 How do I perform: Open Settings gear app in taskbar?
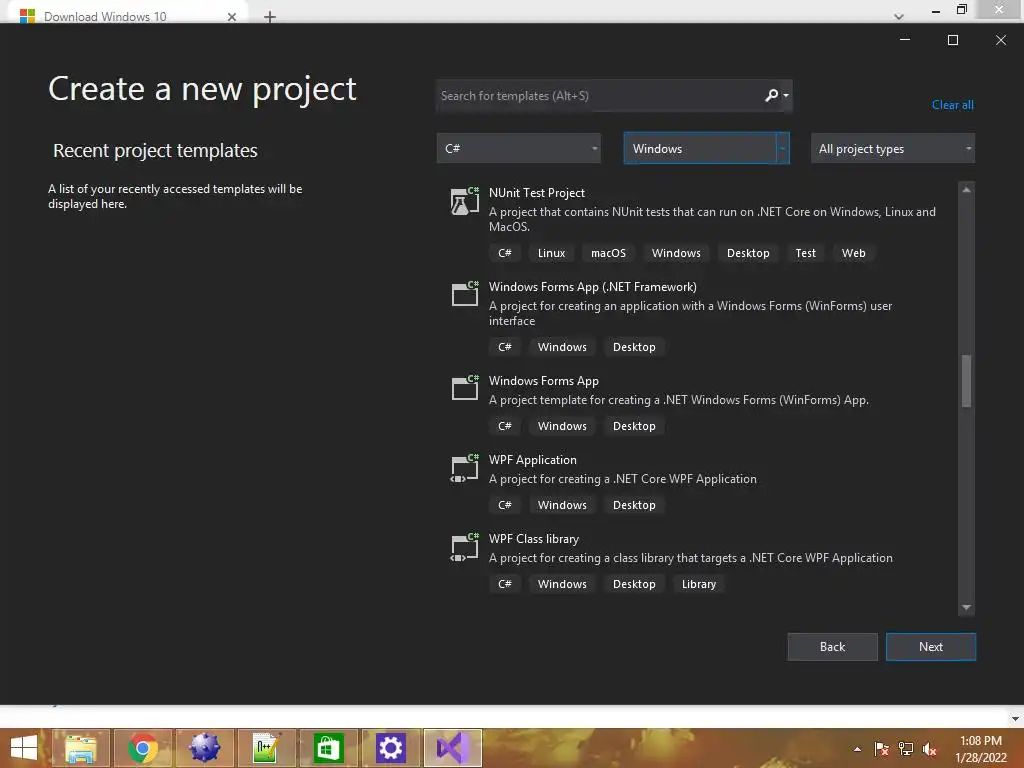coord(391,748)
